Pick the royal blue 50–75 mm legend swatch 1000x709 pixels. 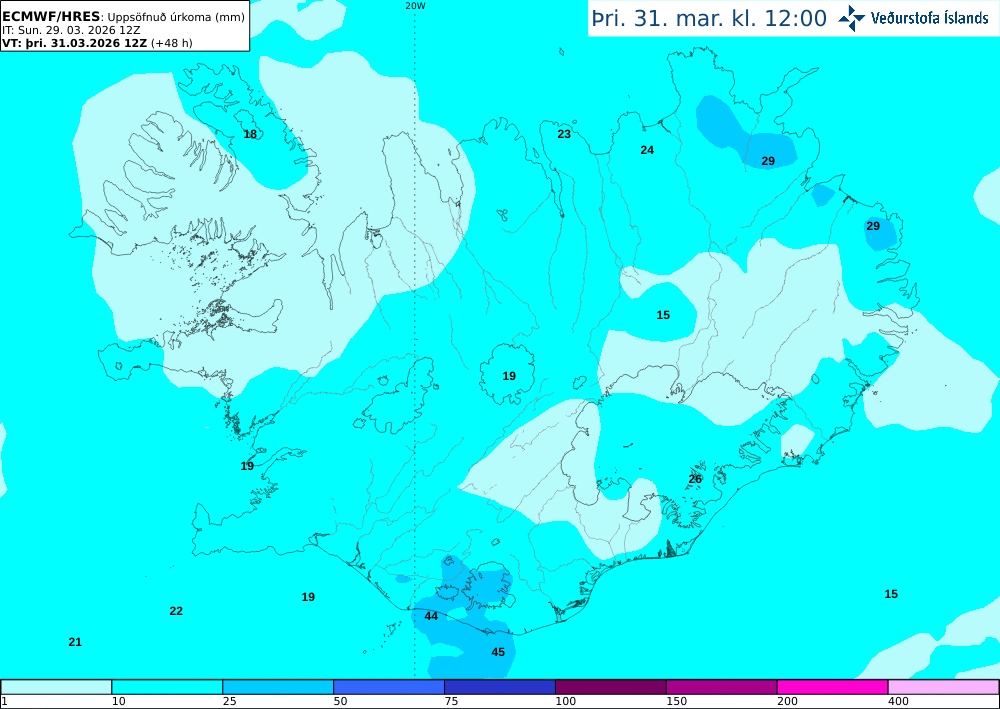tap(389, 687)
